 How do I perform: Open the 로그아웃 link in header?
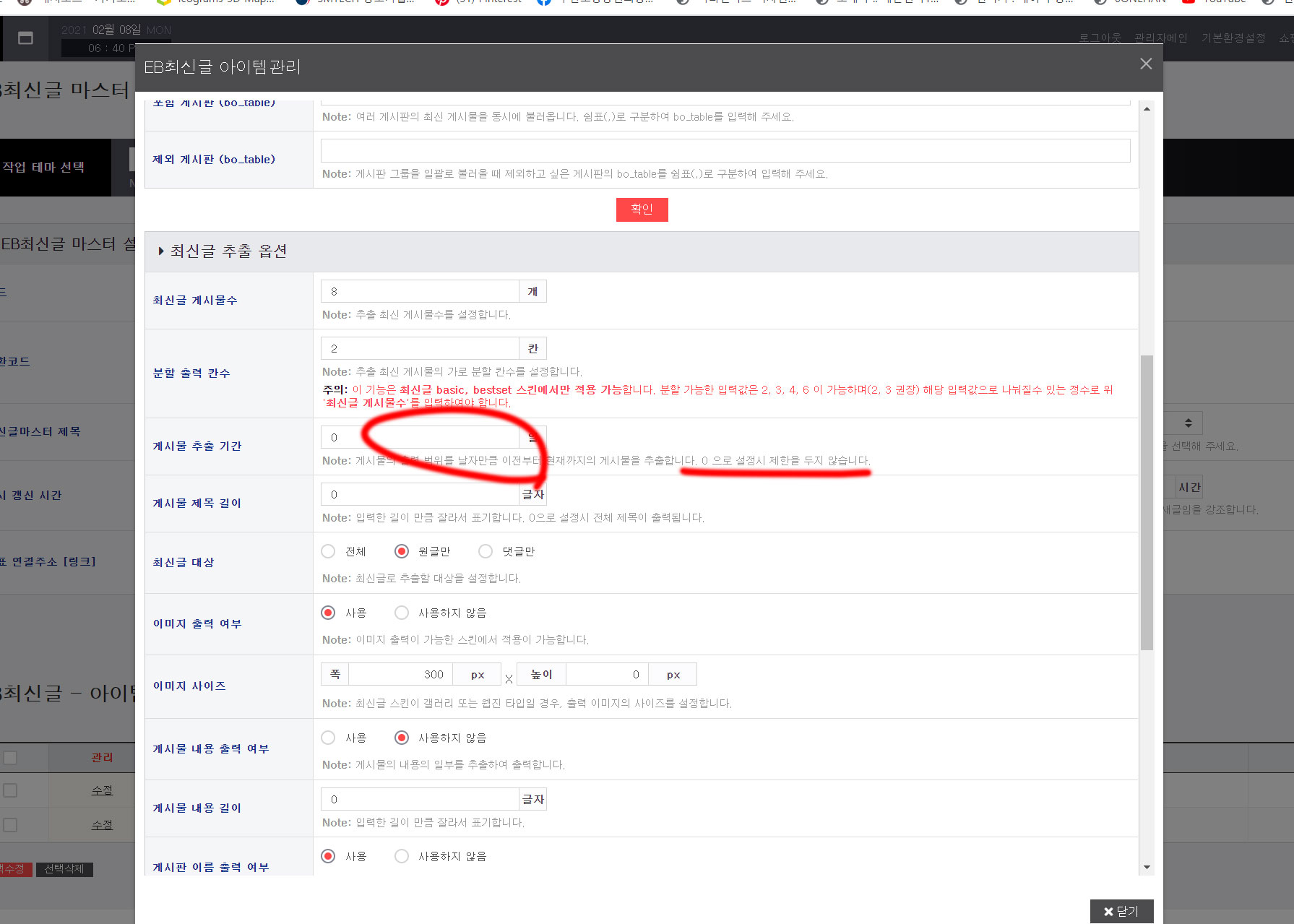[1100, 38]
